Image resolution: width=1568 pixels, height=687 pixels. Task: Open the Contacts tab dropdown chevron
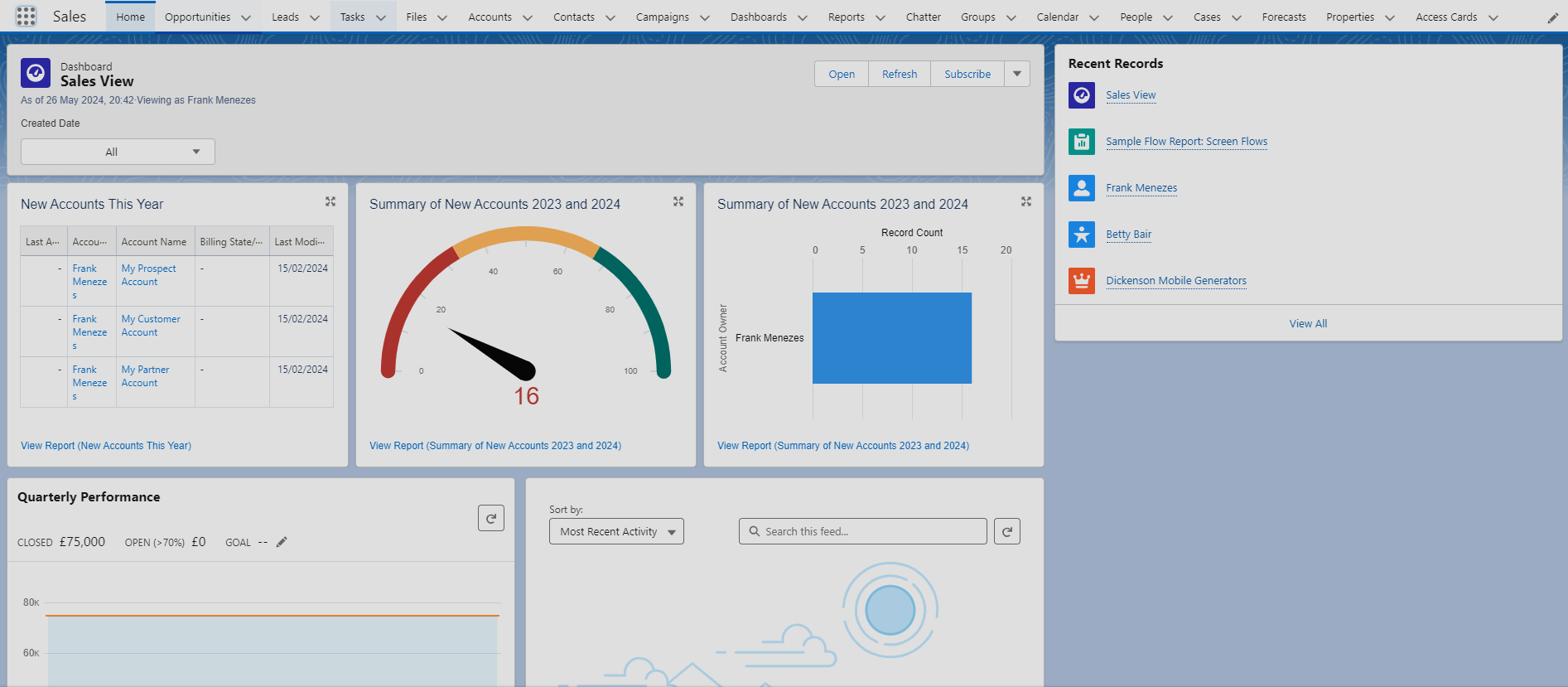point(610,17)
